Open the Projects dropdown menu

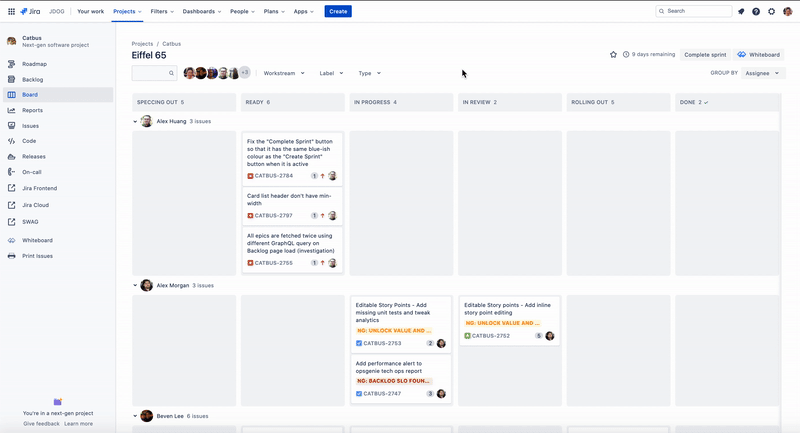click(127, 11)
